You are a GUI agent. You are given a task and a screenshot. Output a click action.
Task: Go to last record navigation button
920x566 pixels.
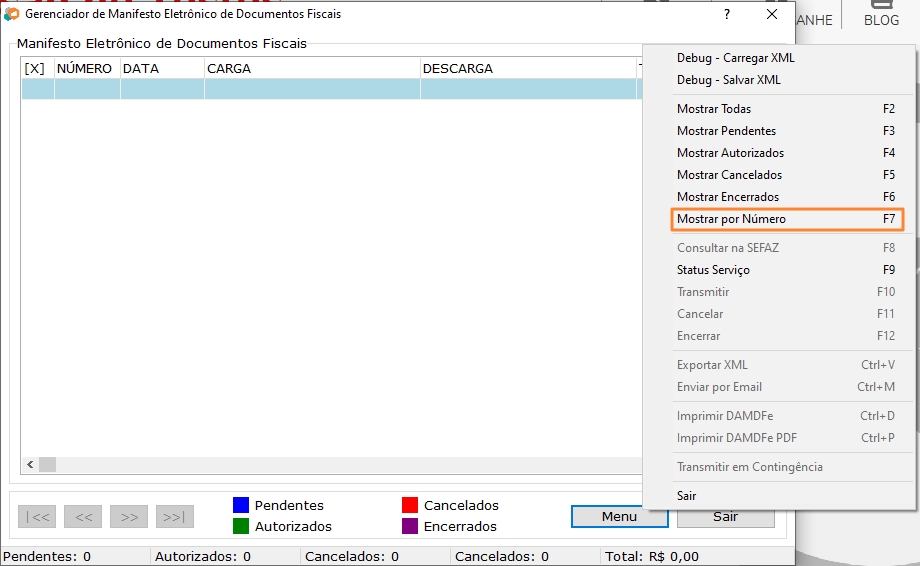coord(175,517)
